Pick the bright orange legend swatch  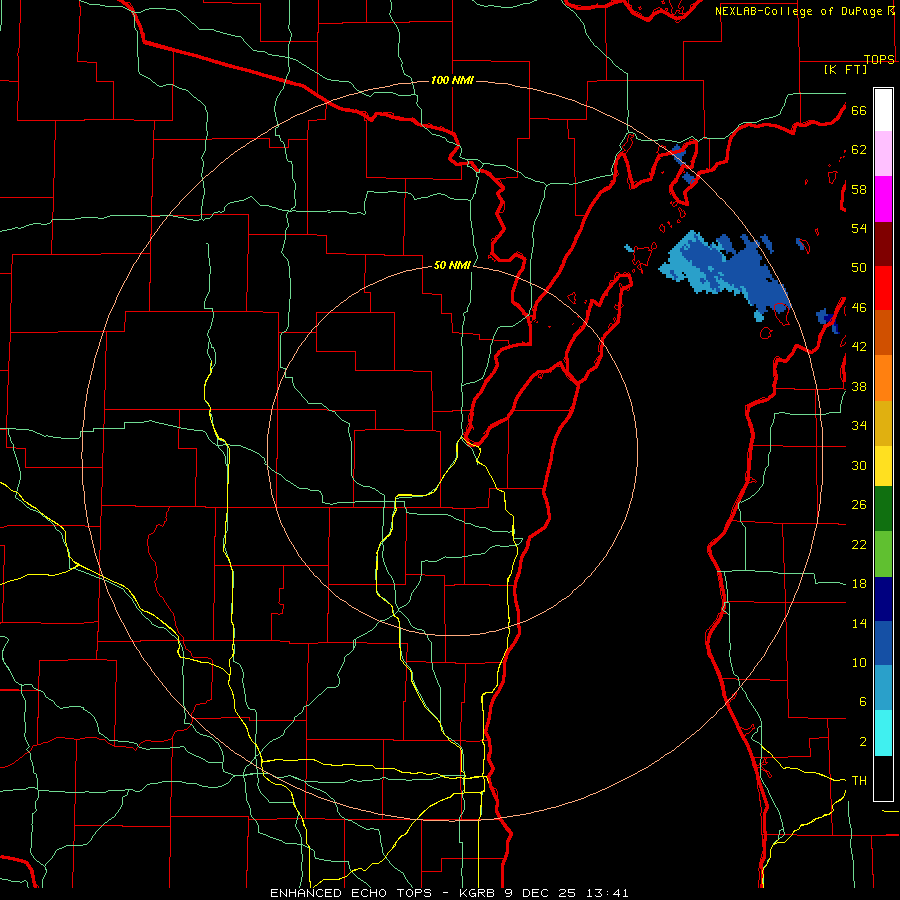(883, 378)
